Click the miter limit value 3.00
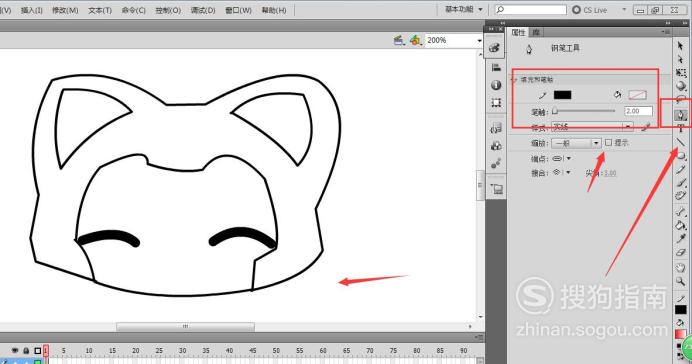The width and height of the screenshot is (692, 364). point(610,173)
